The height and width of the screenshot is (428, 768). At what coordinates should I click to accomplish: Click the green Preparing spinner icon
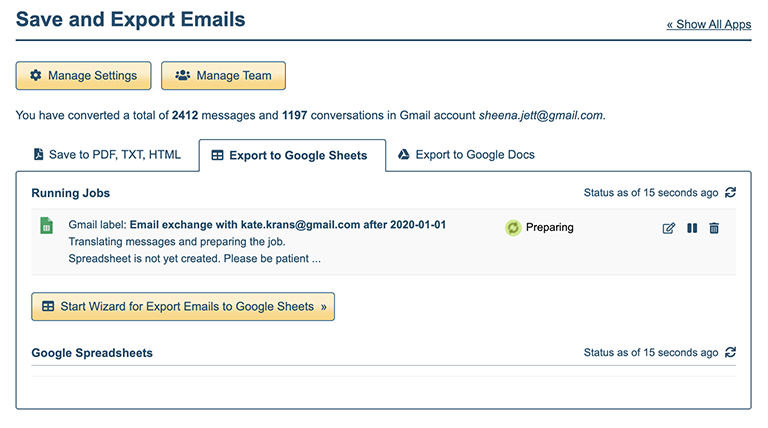(513, 228)
